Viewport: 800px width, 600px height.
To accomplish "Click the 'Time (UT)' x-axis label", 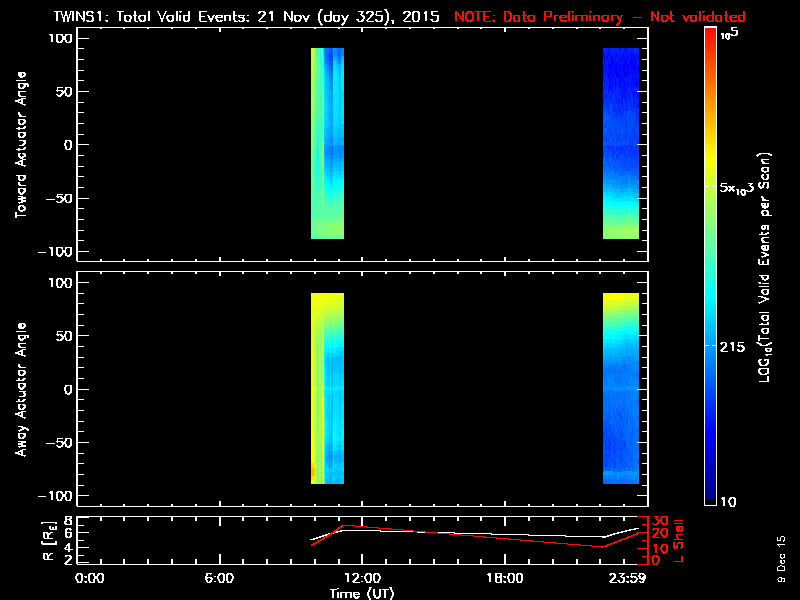I will click(x=364, y=593).
